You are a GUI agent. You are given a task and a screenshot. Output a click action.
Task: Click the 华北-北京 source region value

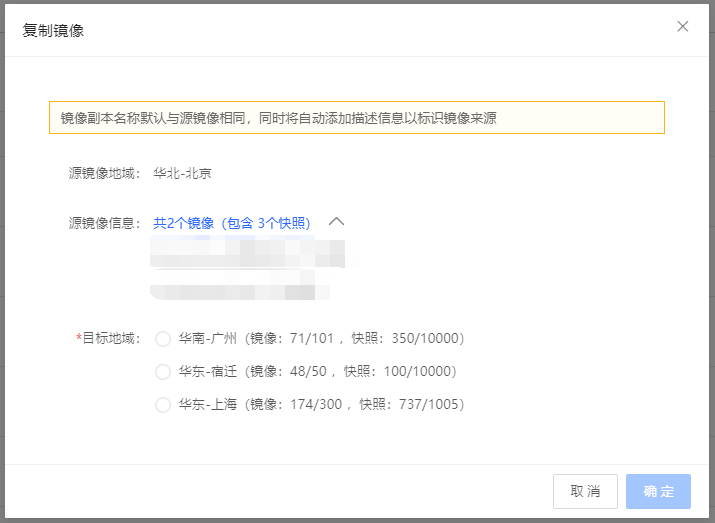pyautogui.click(x=182, y=173)
